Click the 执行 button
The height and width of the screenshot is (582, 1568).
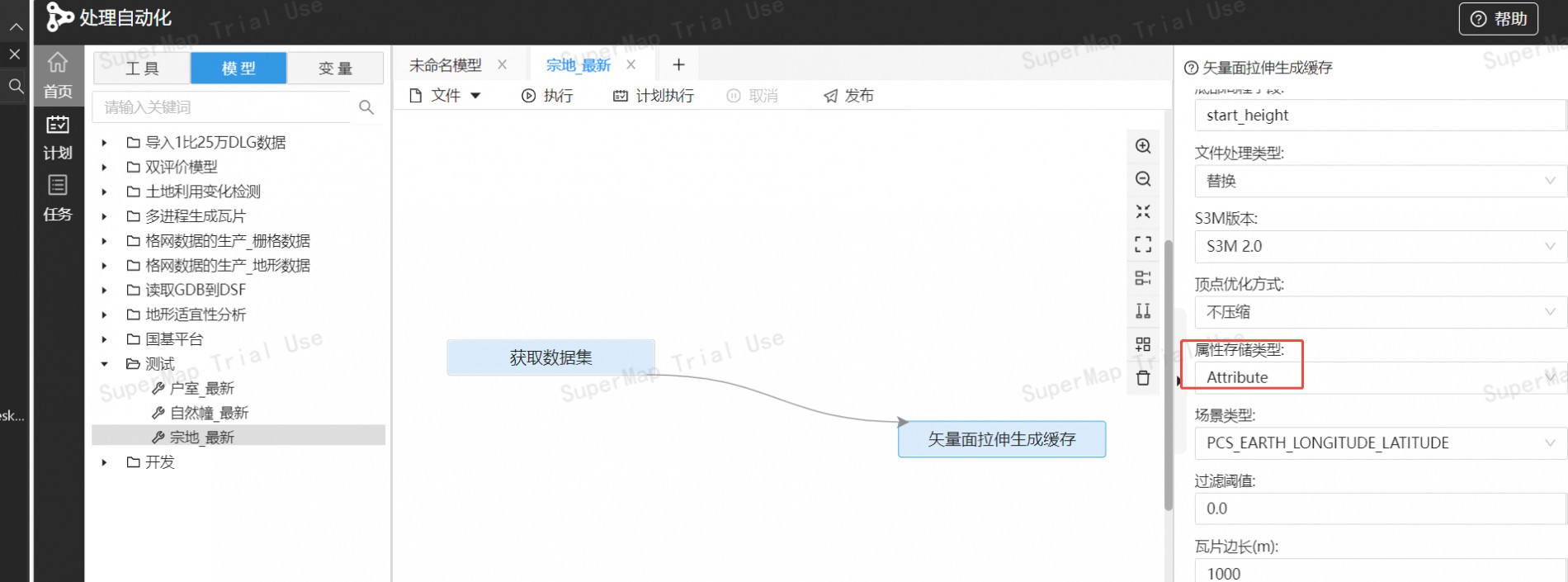point(547,96)
